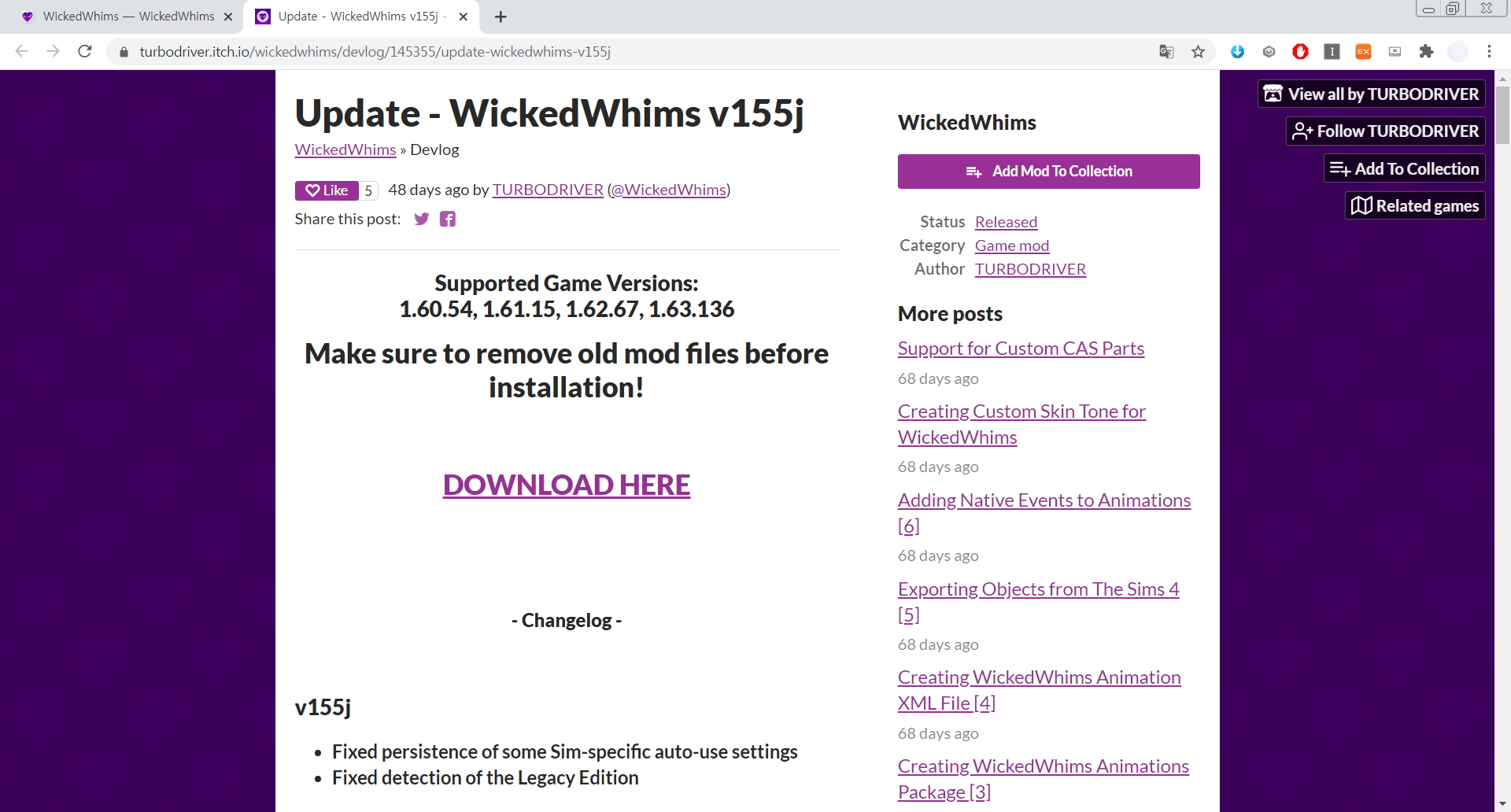Open the translate page icon
Image resolution: width=1511 pixels, height=812 pixels.
point(1166,52)
